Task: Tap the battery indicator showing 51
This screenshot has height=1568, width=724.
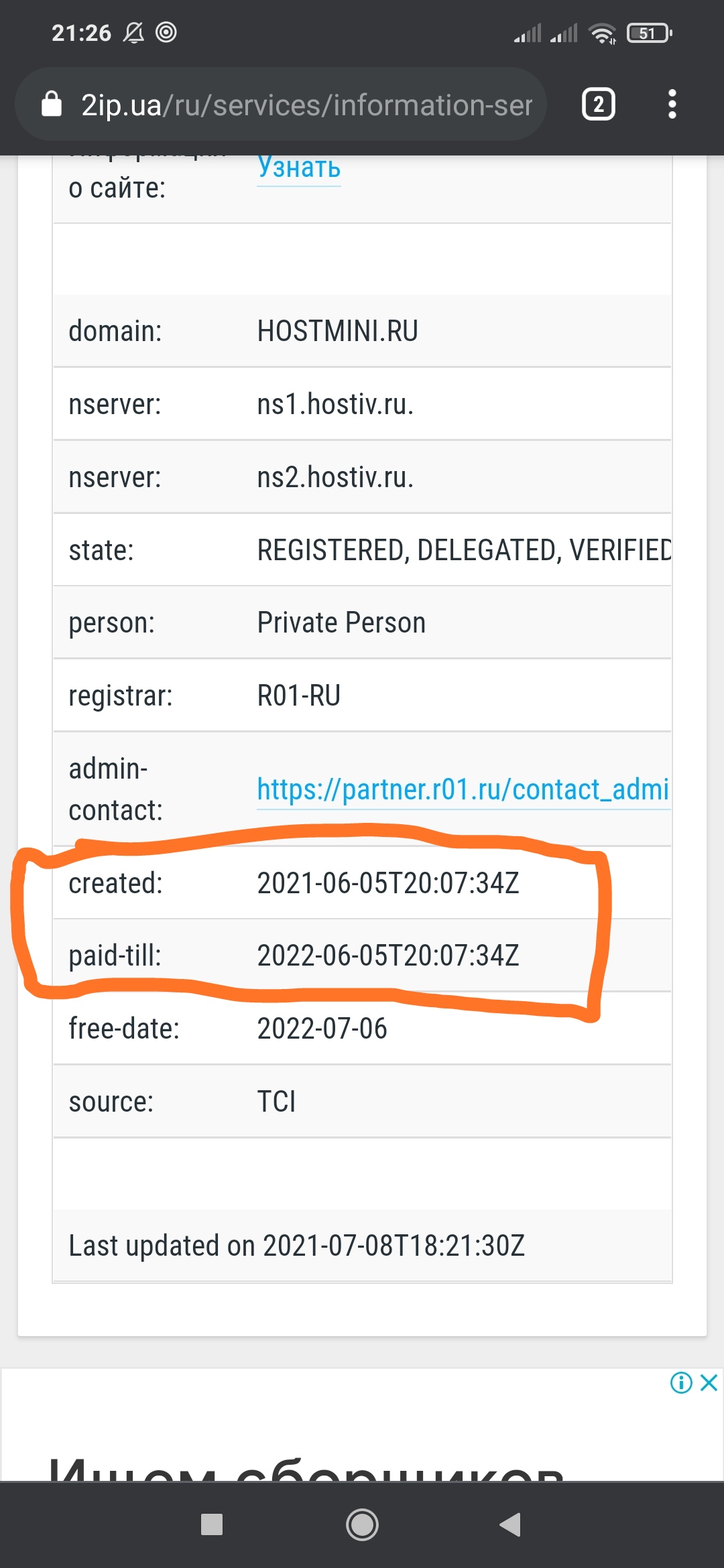Action: point(648,33)
